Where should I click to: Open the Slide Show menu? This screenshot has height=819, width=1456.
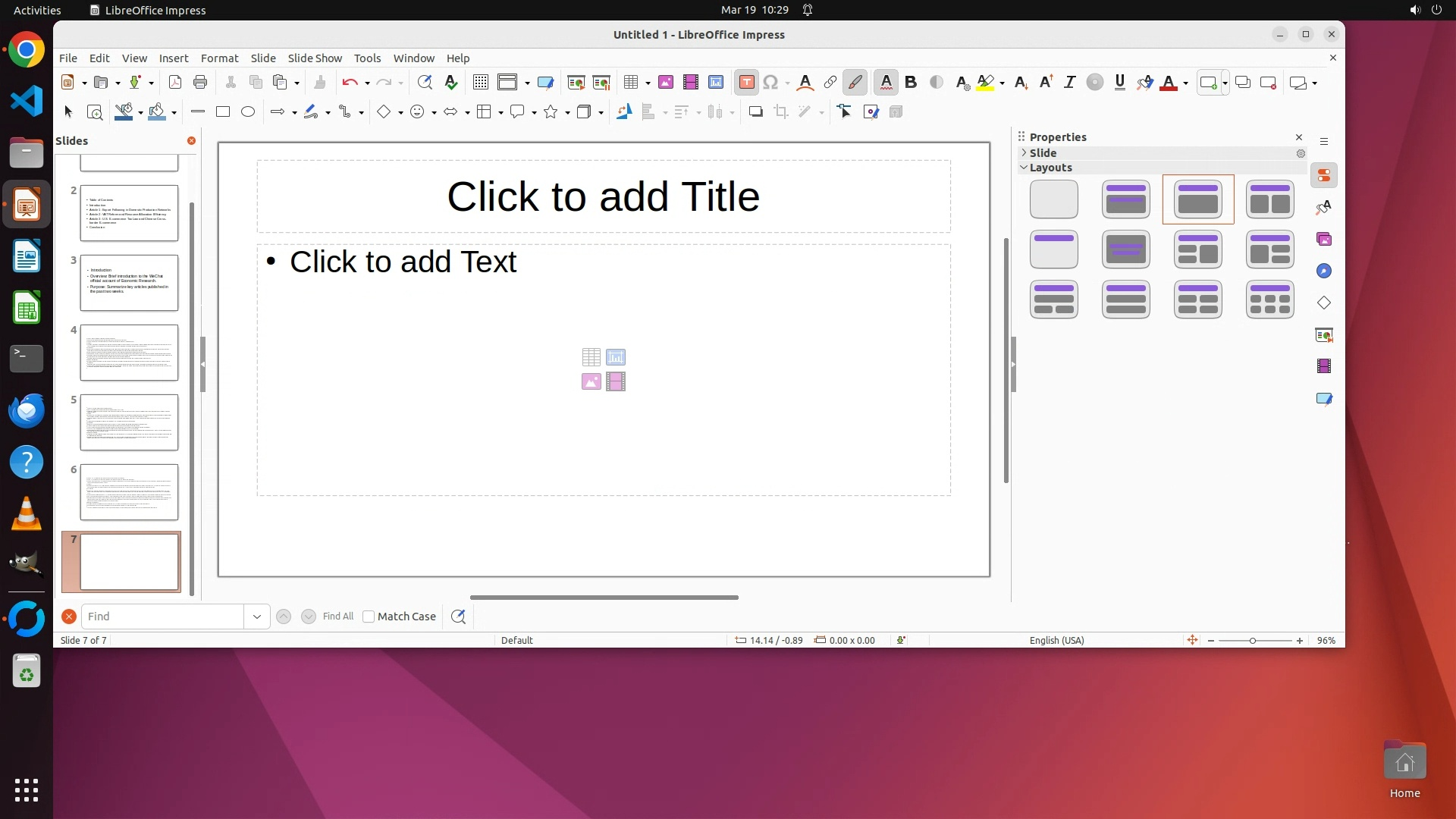[x=315, y=58]
